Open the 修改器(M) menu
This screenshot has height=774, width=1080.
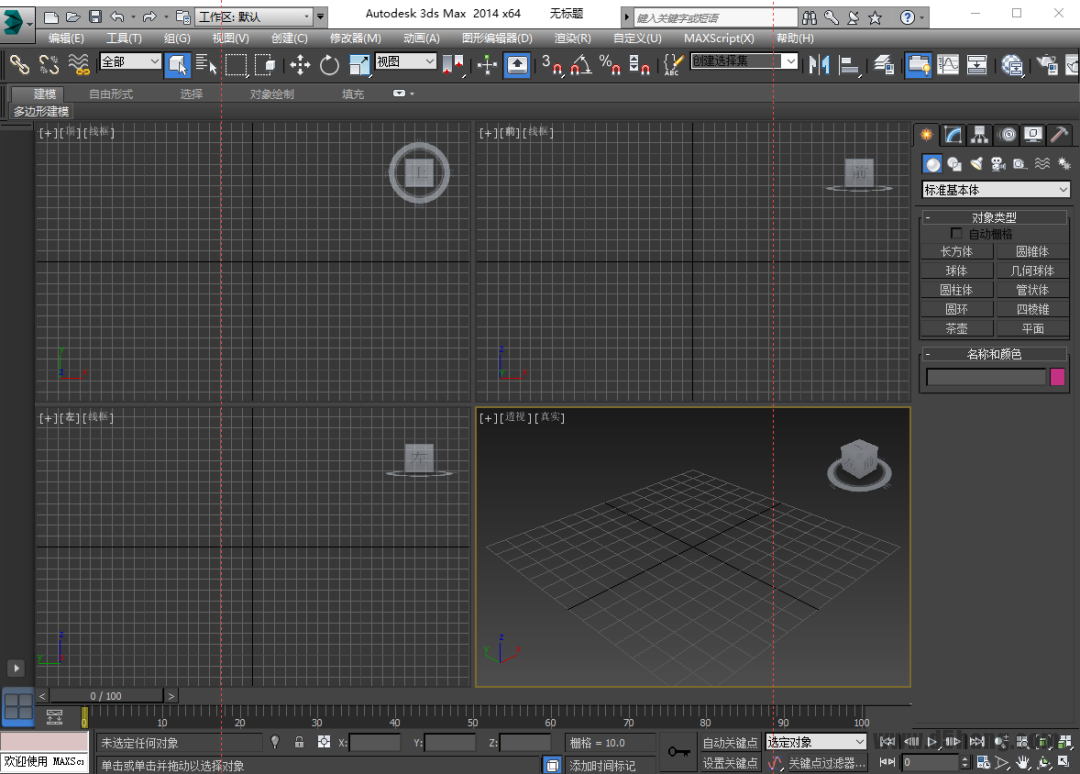(355, 39)
